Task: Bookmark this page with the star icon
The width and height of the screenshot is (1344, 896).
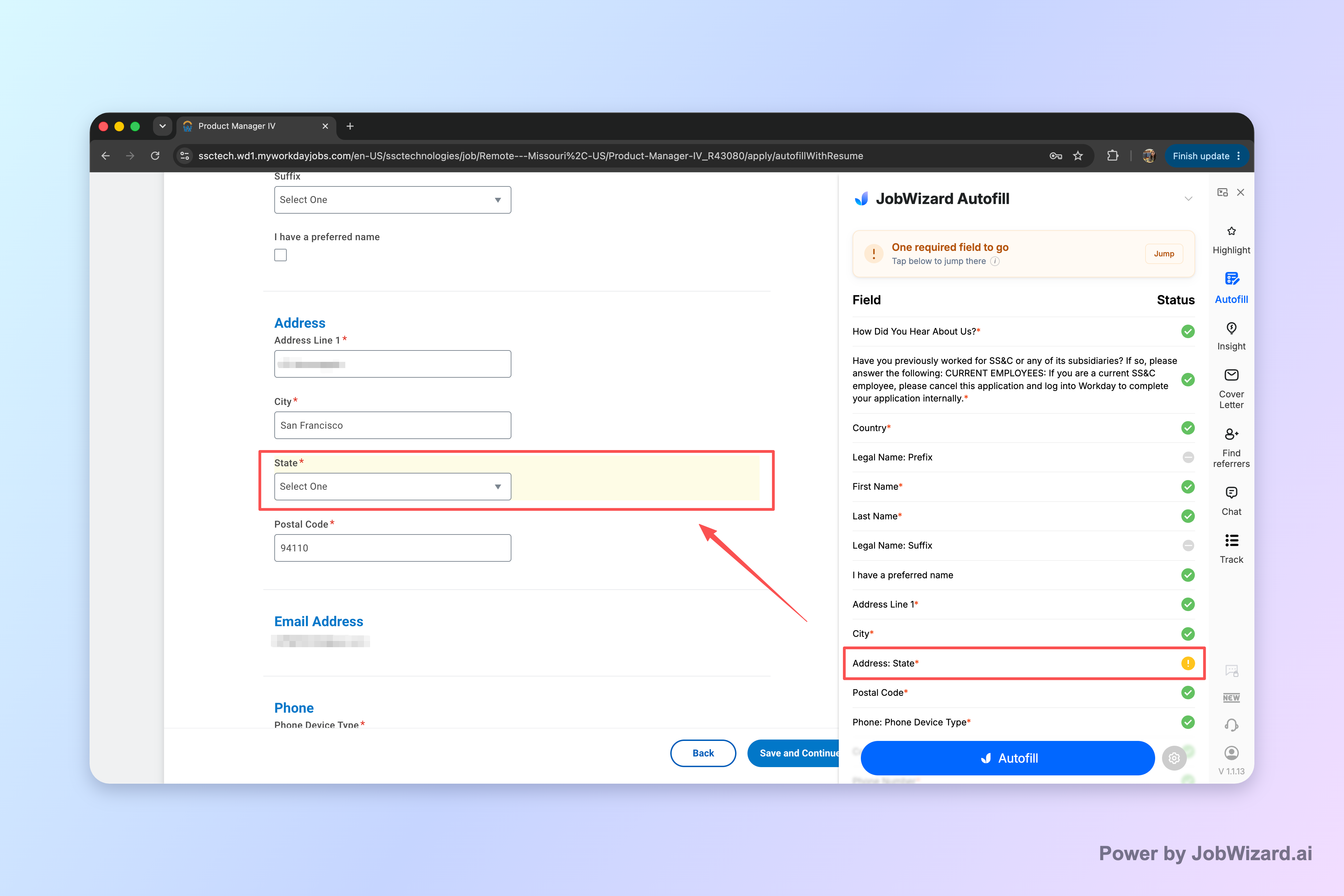Action: [x=1078, y=156]
